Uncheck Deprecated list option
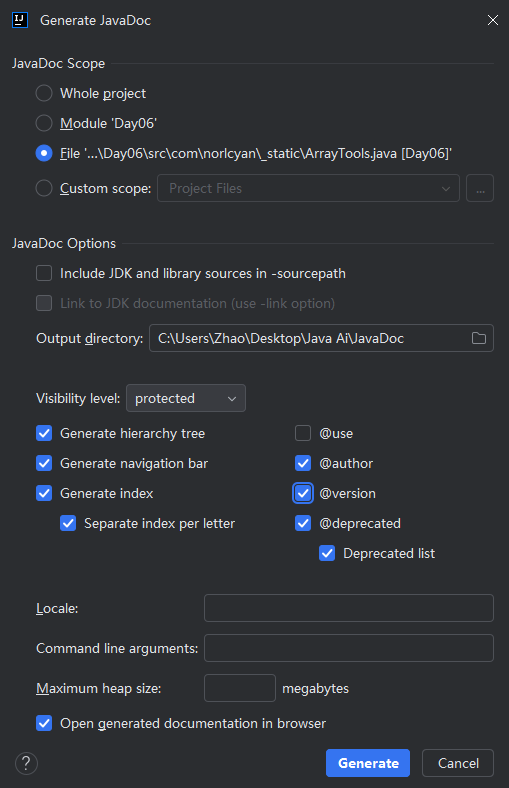The height and width of the screenshot is (788, 509). pos(327,553)
